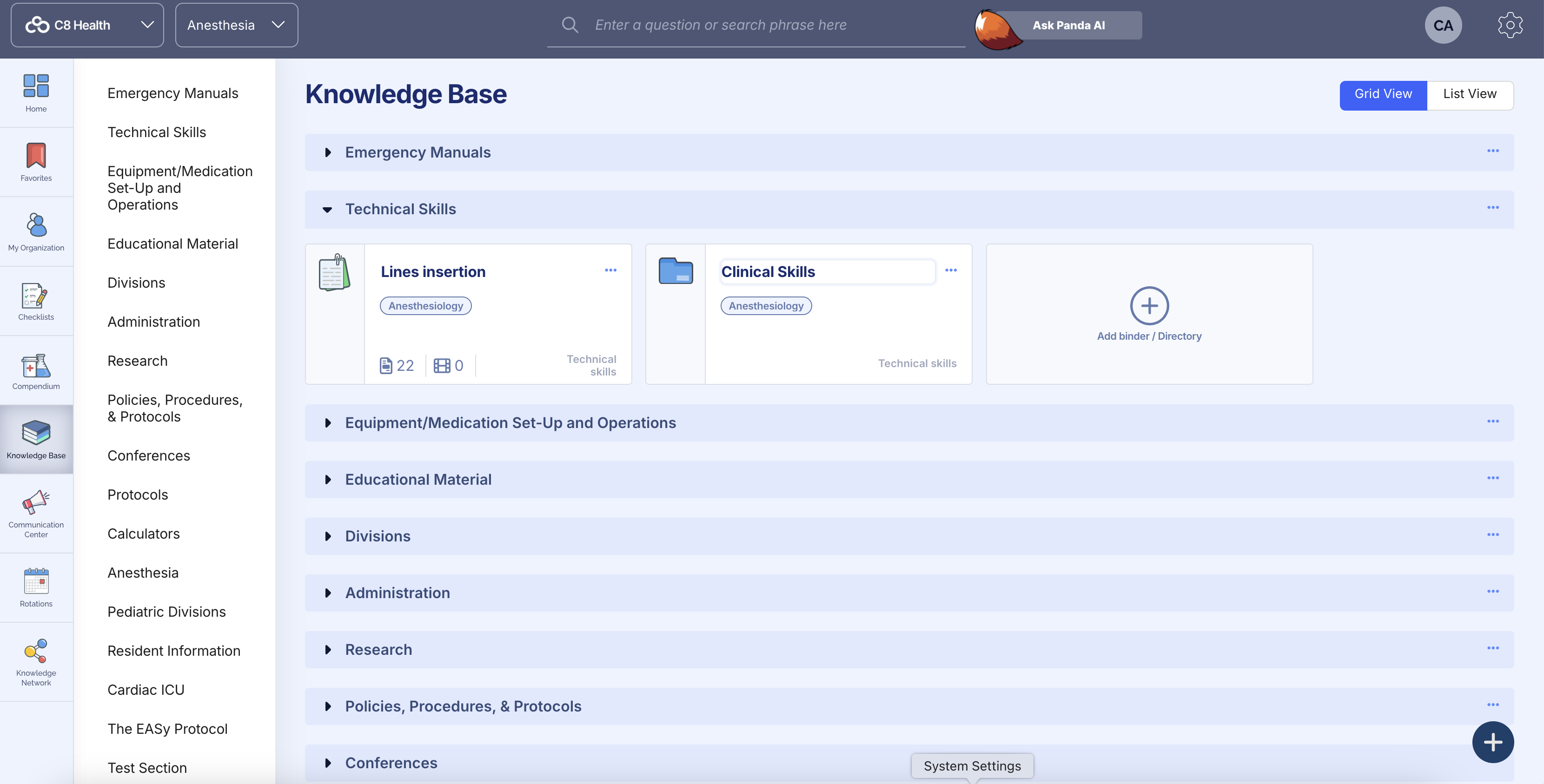This screenshot has height=784, width=1544.
Task: Select Pediatric Divisions in side menu
Action: [x=166, y=612]
